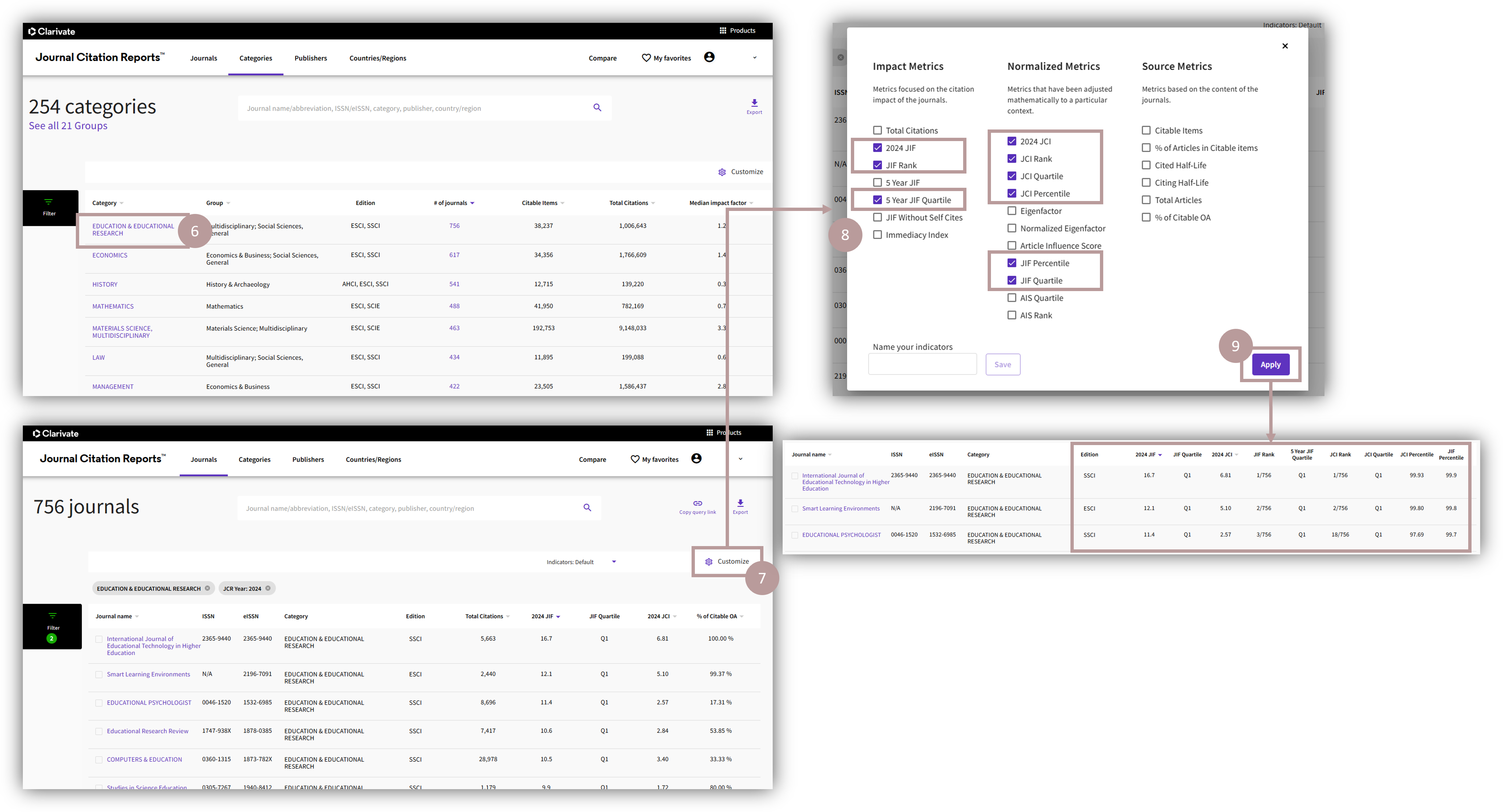Viewport: 1503px width, 812px height.
Task: Click Clarivate logo in top window
Action: [52, 31]
